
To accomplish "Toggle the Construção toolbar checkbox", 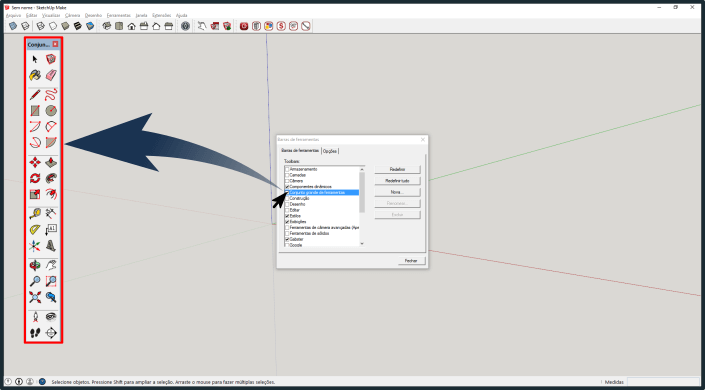I will (287, 198).
